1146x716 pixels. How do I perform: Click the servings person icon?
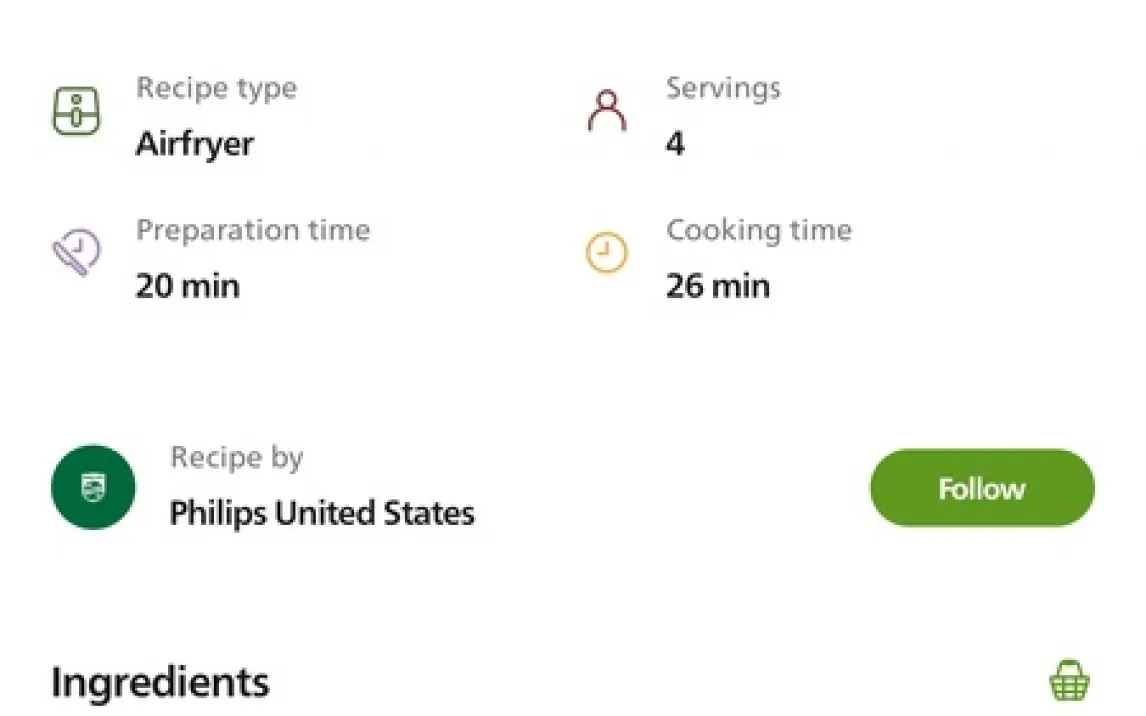coord(606,112)
